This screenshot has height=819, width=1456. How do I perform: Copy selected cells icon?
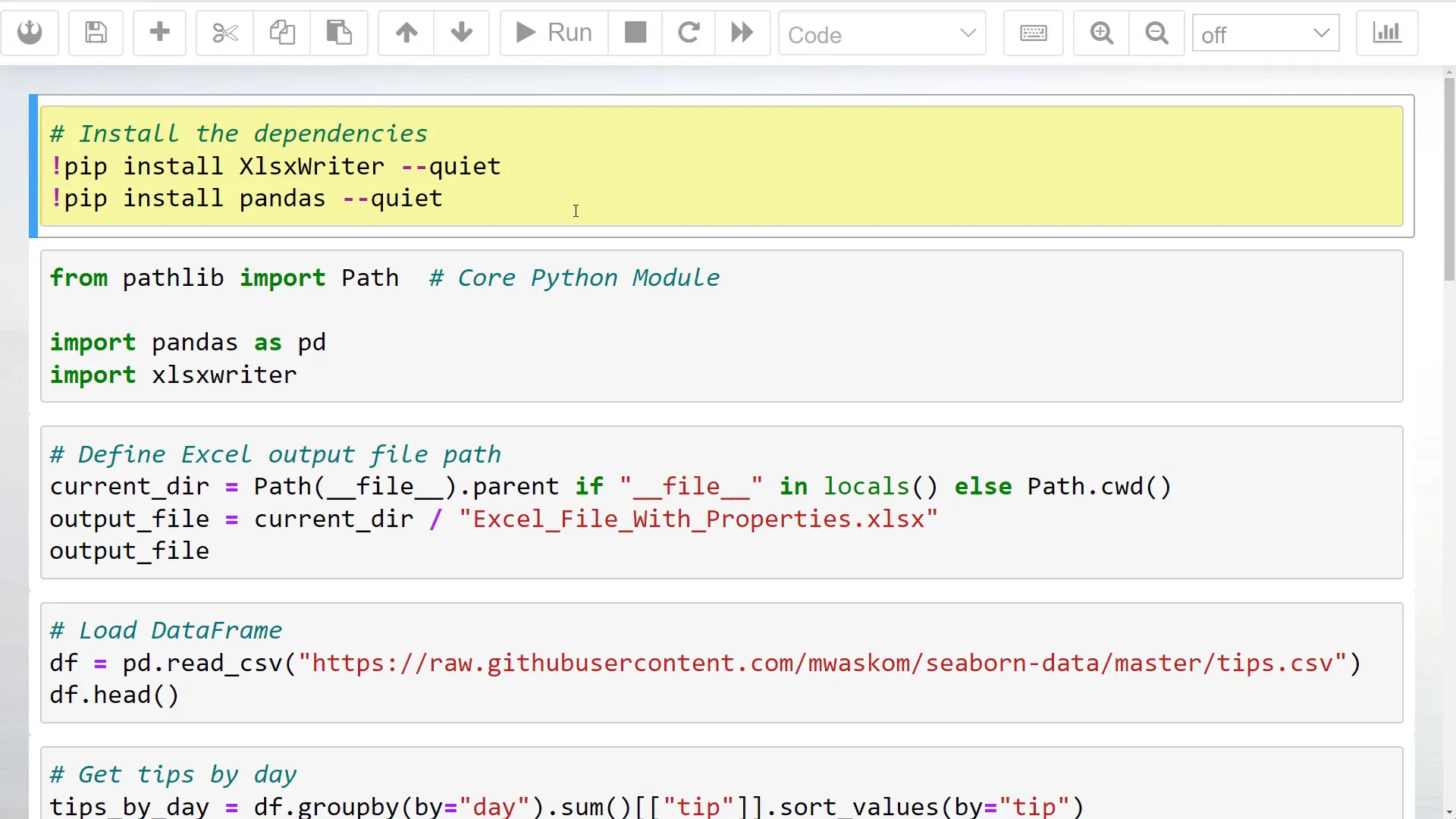pos(282,33)
